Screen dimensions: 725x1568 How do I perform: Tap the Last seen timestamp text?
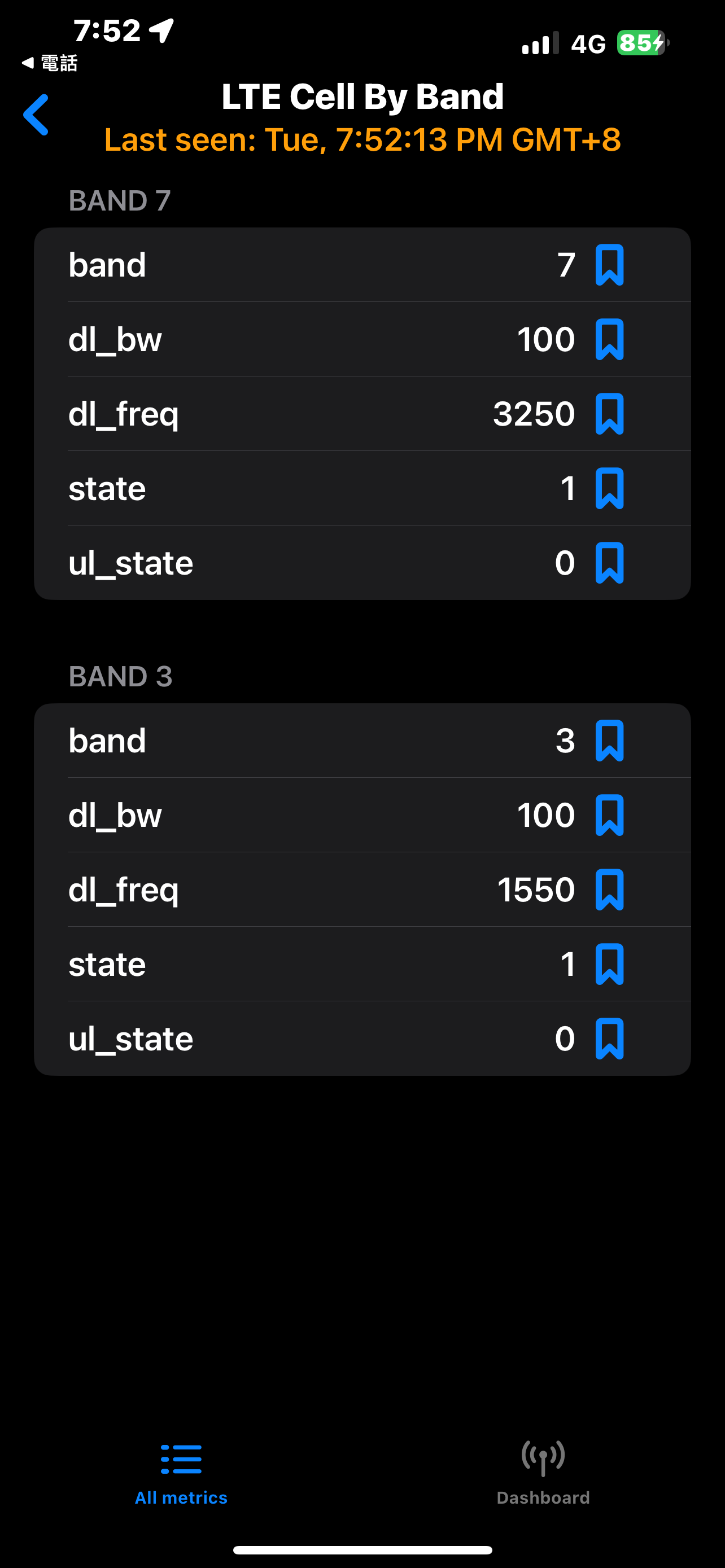tap(362, 139)
